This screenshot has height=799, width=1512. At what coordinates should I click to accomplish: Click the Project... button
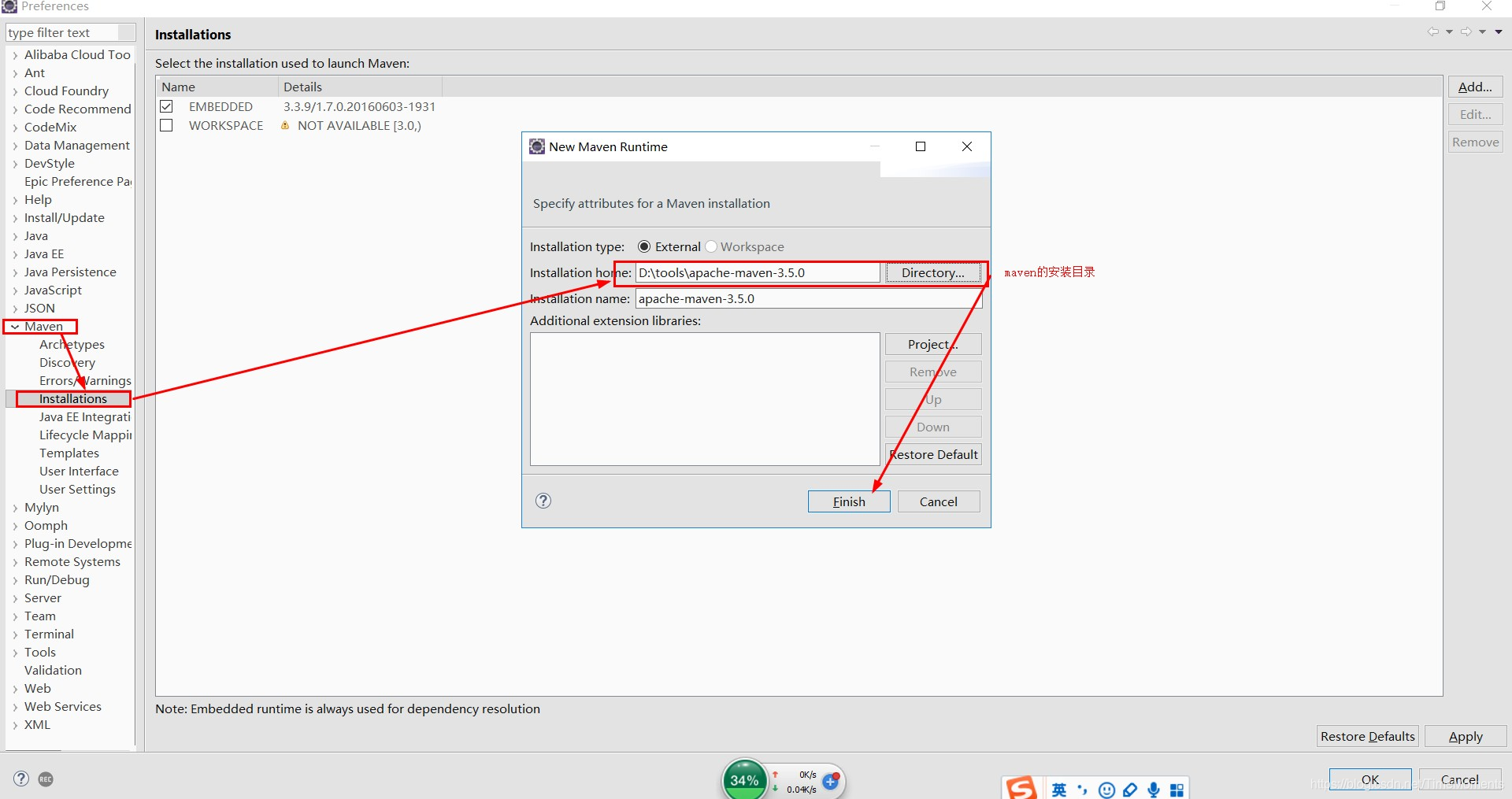point(933,344)
